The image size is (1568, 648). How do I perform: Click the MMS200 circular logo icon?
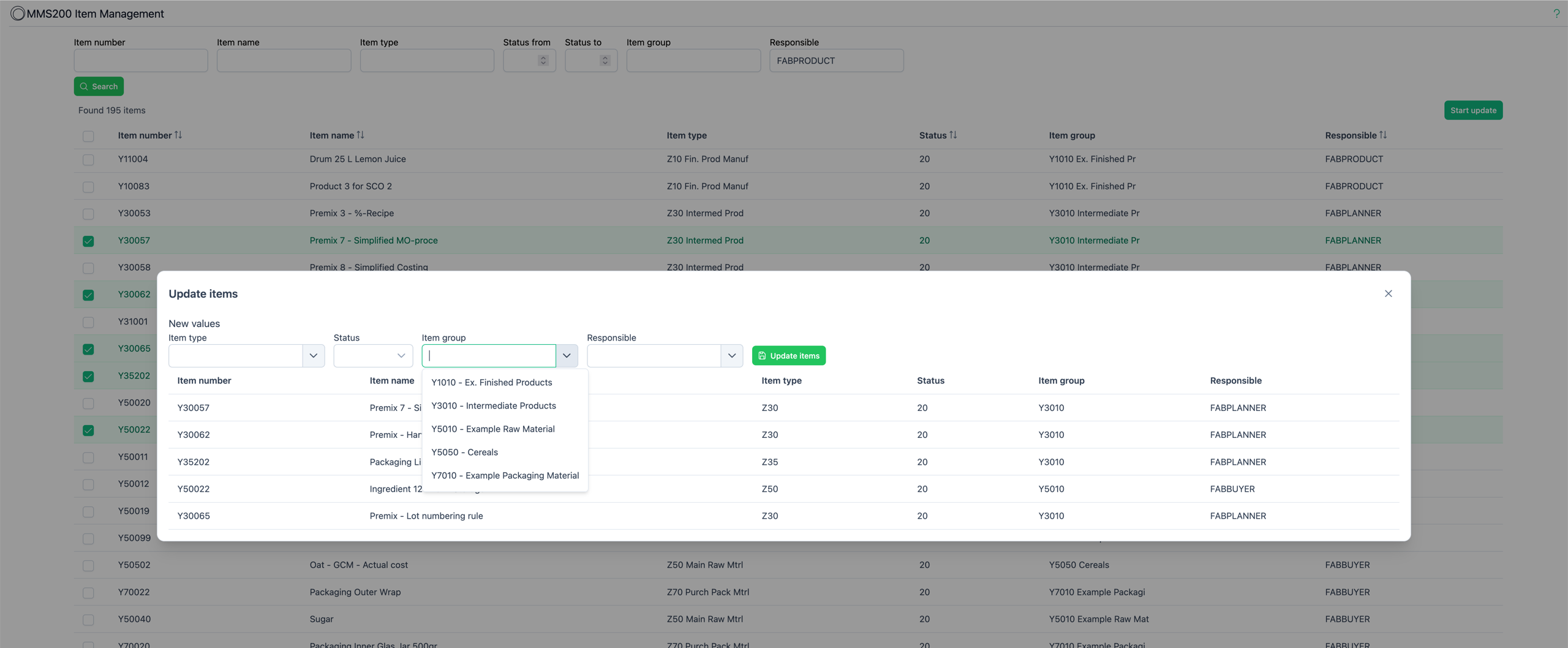coord(18,13)
